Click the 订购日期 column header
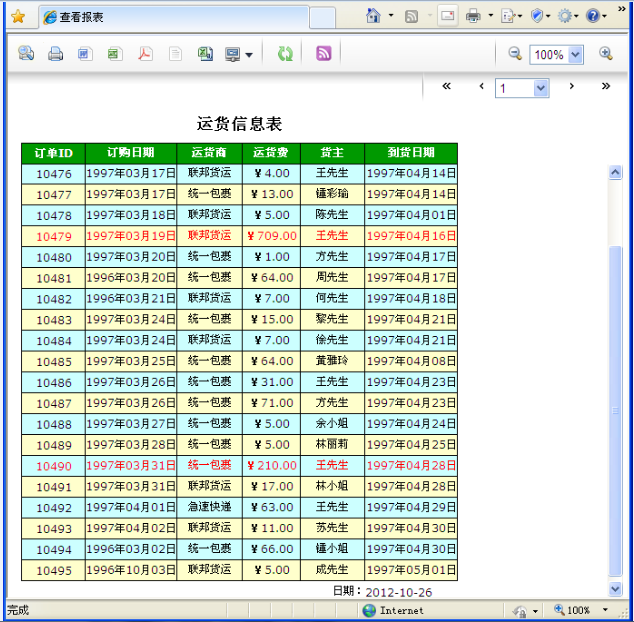634x622 pixels. 131,153
